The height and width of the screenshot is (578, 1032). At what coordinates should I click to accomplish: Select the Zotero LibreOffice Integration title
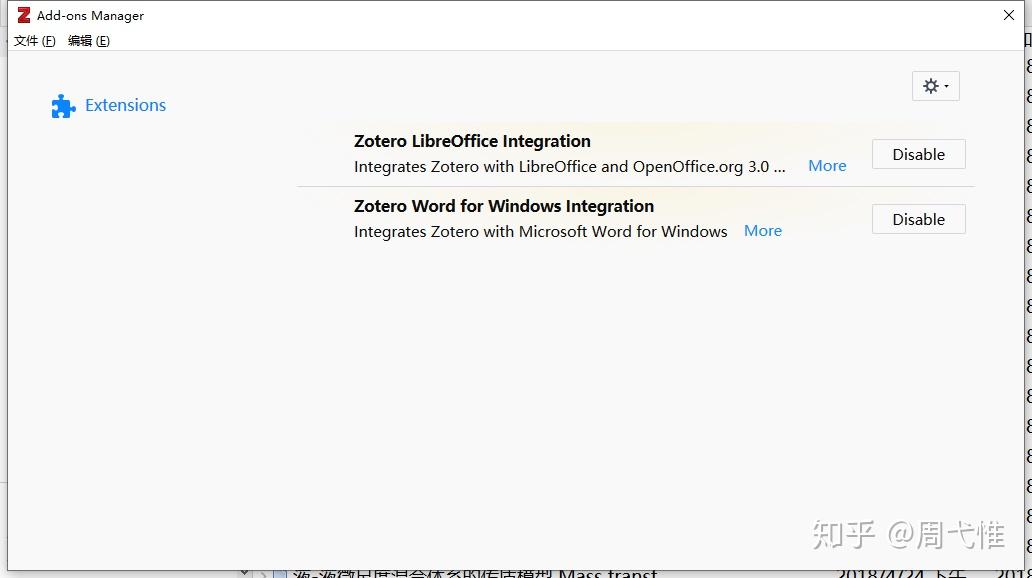[x=472, y=141]
